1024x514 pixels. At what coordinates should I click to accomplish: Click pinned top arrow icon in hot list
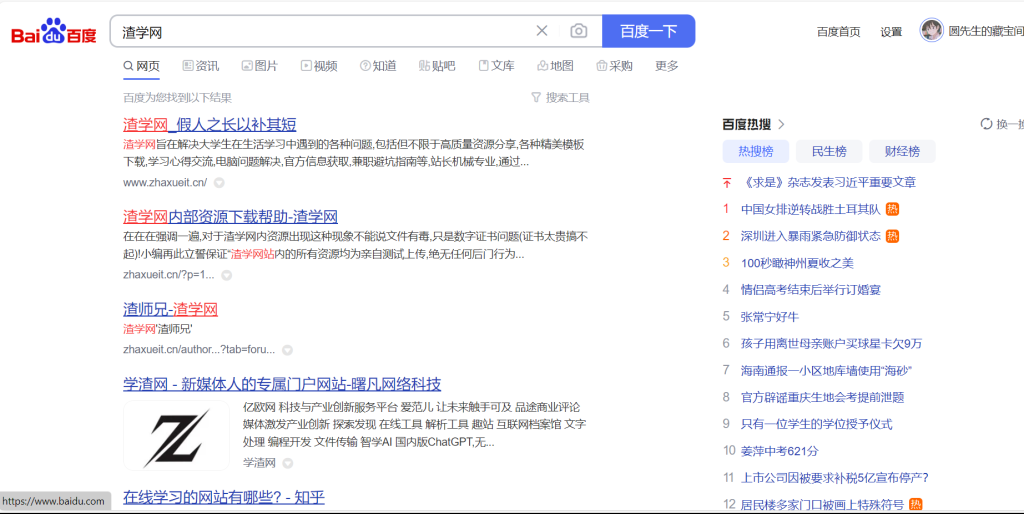point(727,182)
